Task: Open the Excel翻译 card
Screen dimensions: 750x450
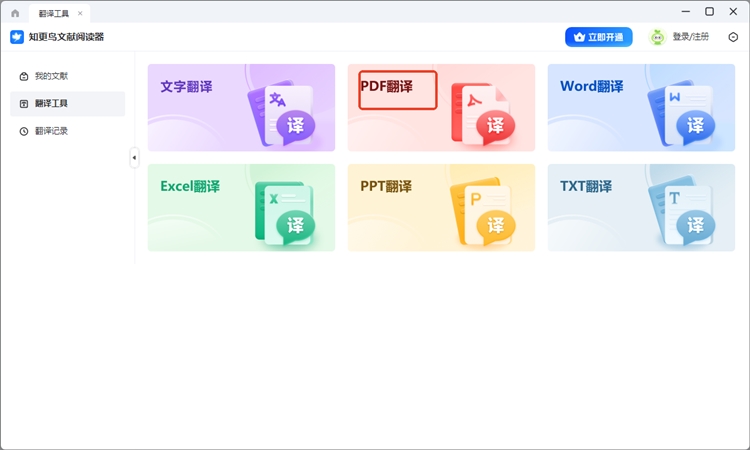Action: pyautogui.click(x=241, y=208)
